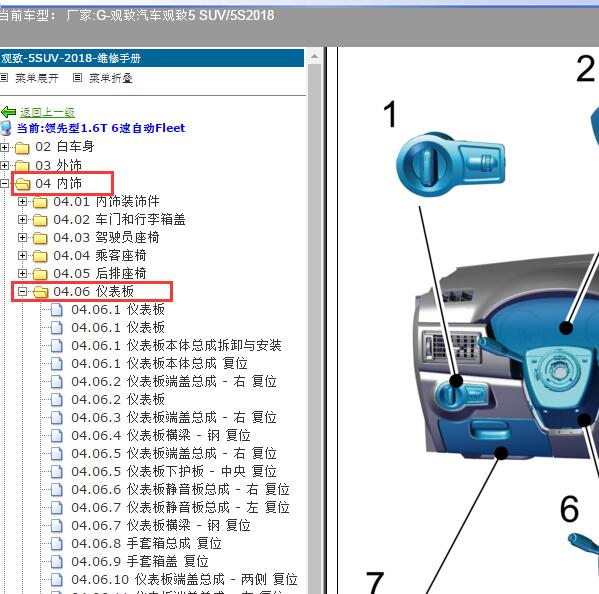Screen dimensions: 599x594
Task: Open 04.06.8 手套箱总成 复位 page
Action: click(146, 543)
